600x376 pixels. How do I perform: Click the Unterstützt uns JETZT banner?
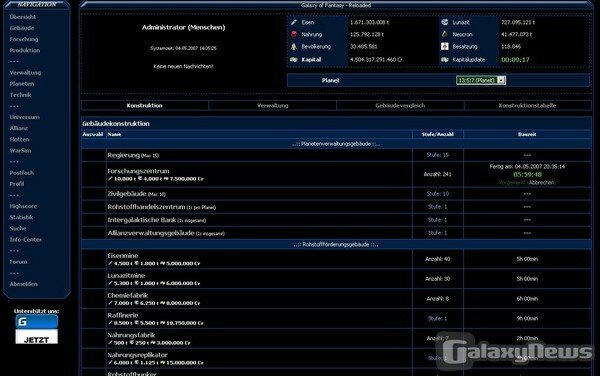tap(36, 329)
